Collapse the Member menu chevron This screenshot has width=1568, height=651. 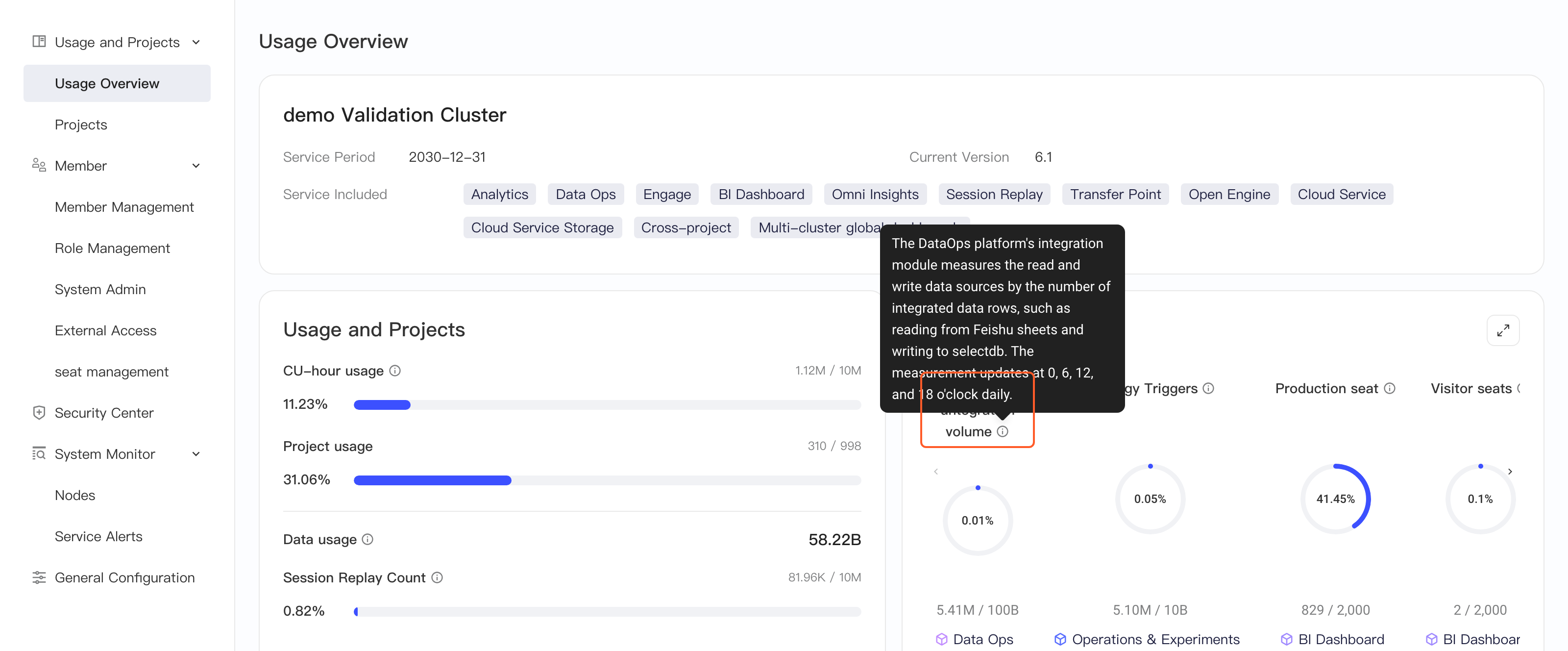click(196, 166)
